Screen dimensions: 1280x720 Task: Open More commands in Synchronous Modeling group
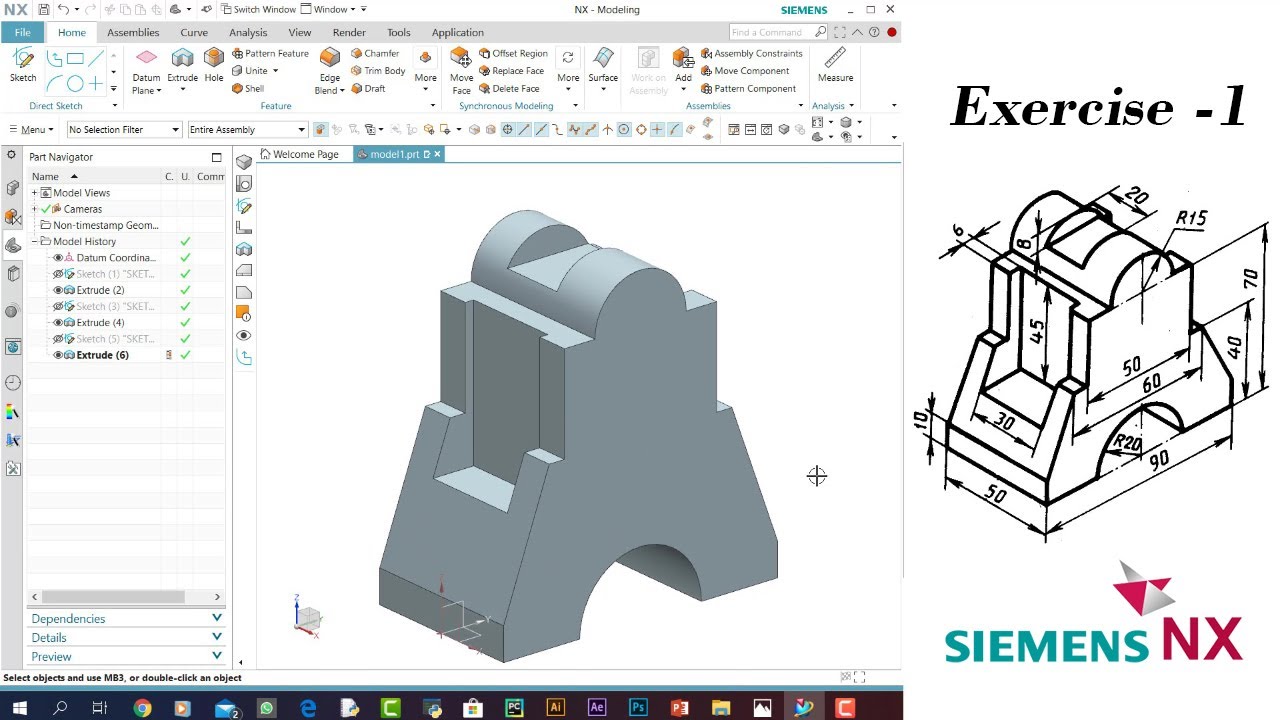(x=568, y=68)
